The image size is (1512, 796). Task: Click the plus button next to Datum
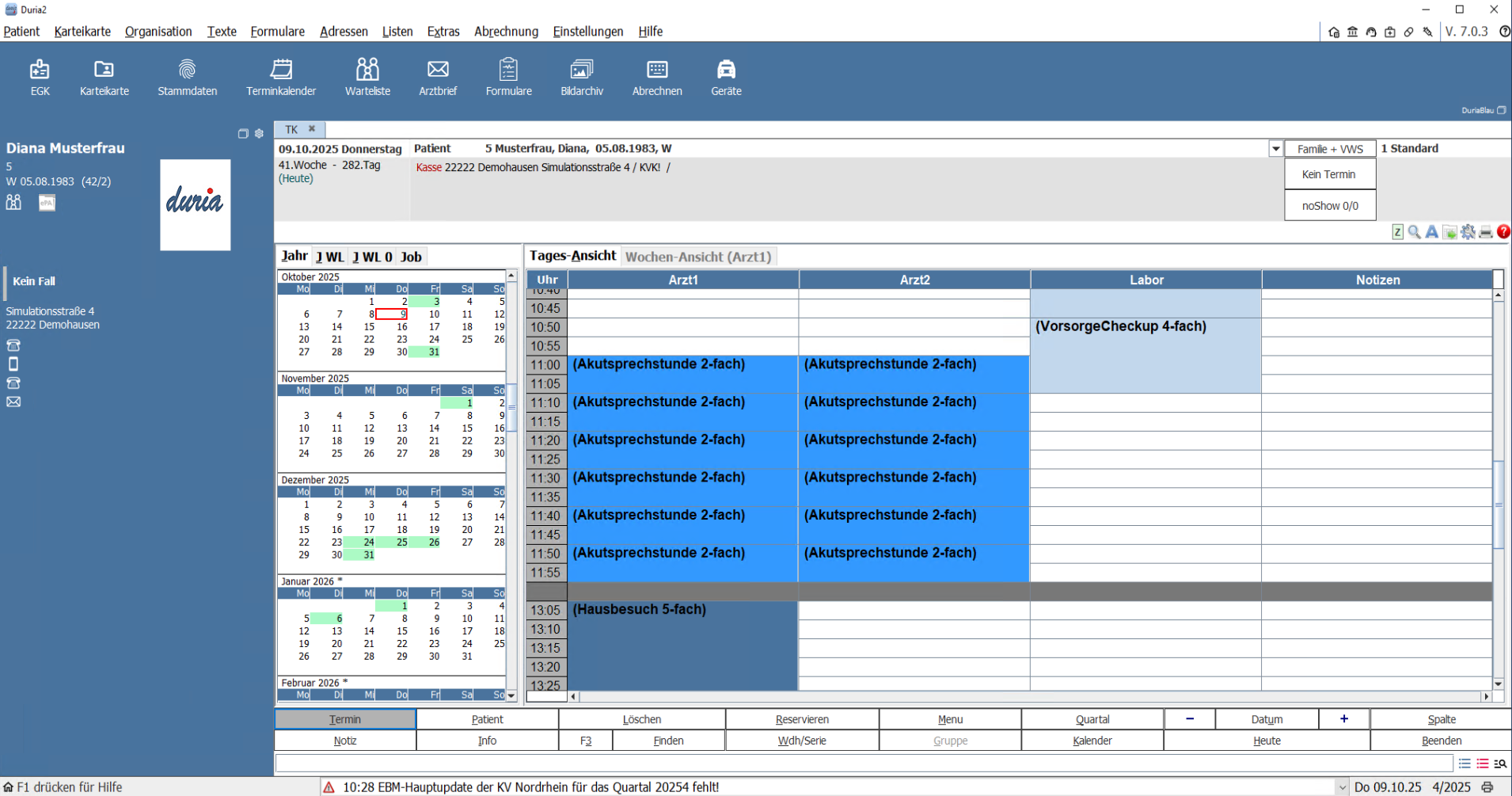(1343, 719)
